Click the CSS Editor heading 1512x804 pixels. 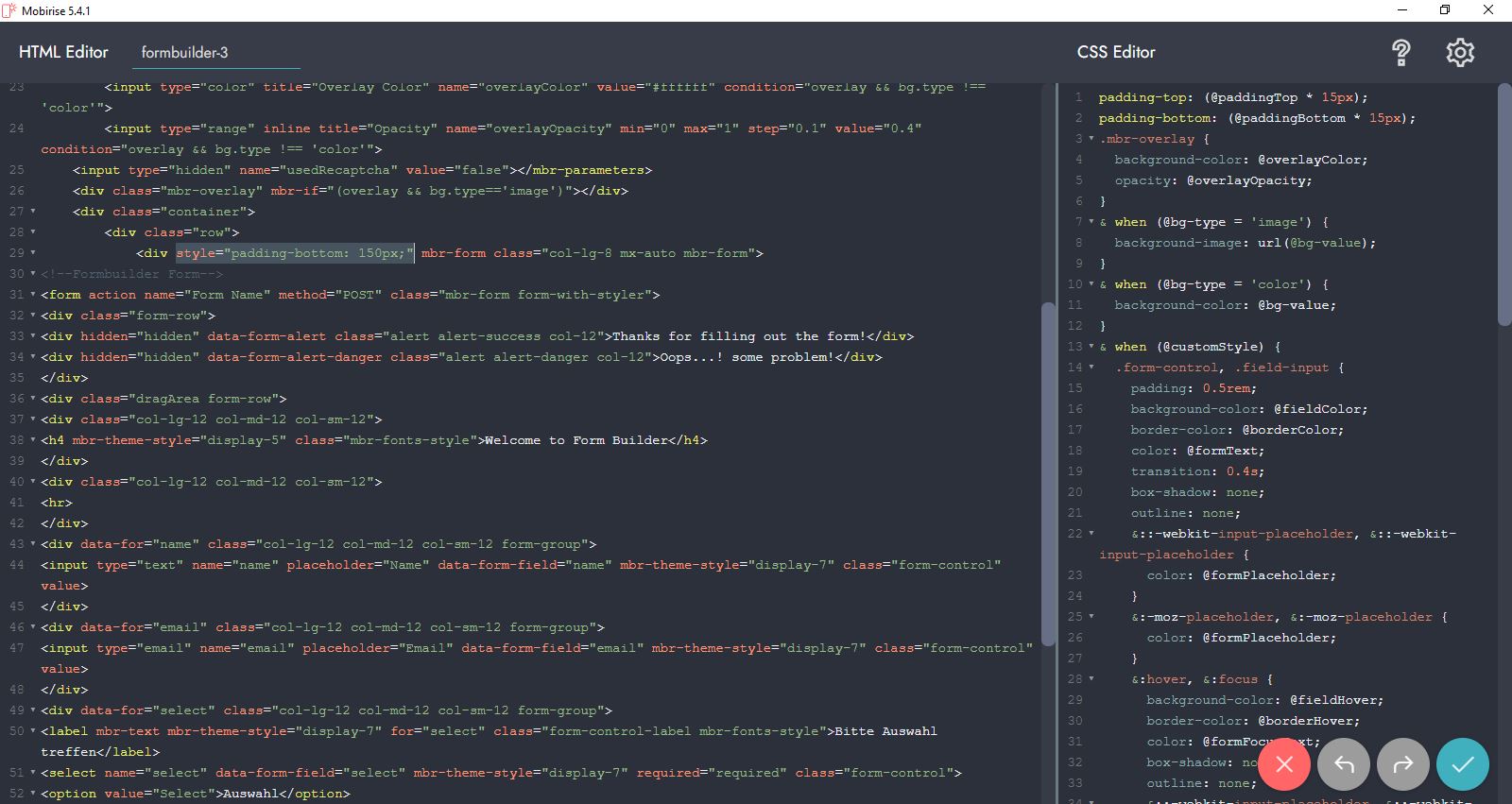1116,52
